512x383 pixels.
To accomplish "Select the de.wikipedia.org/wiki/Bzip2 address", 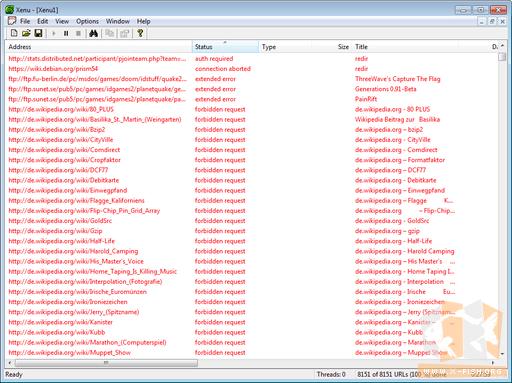I will [x=57, y=129].
